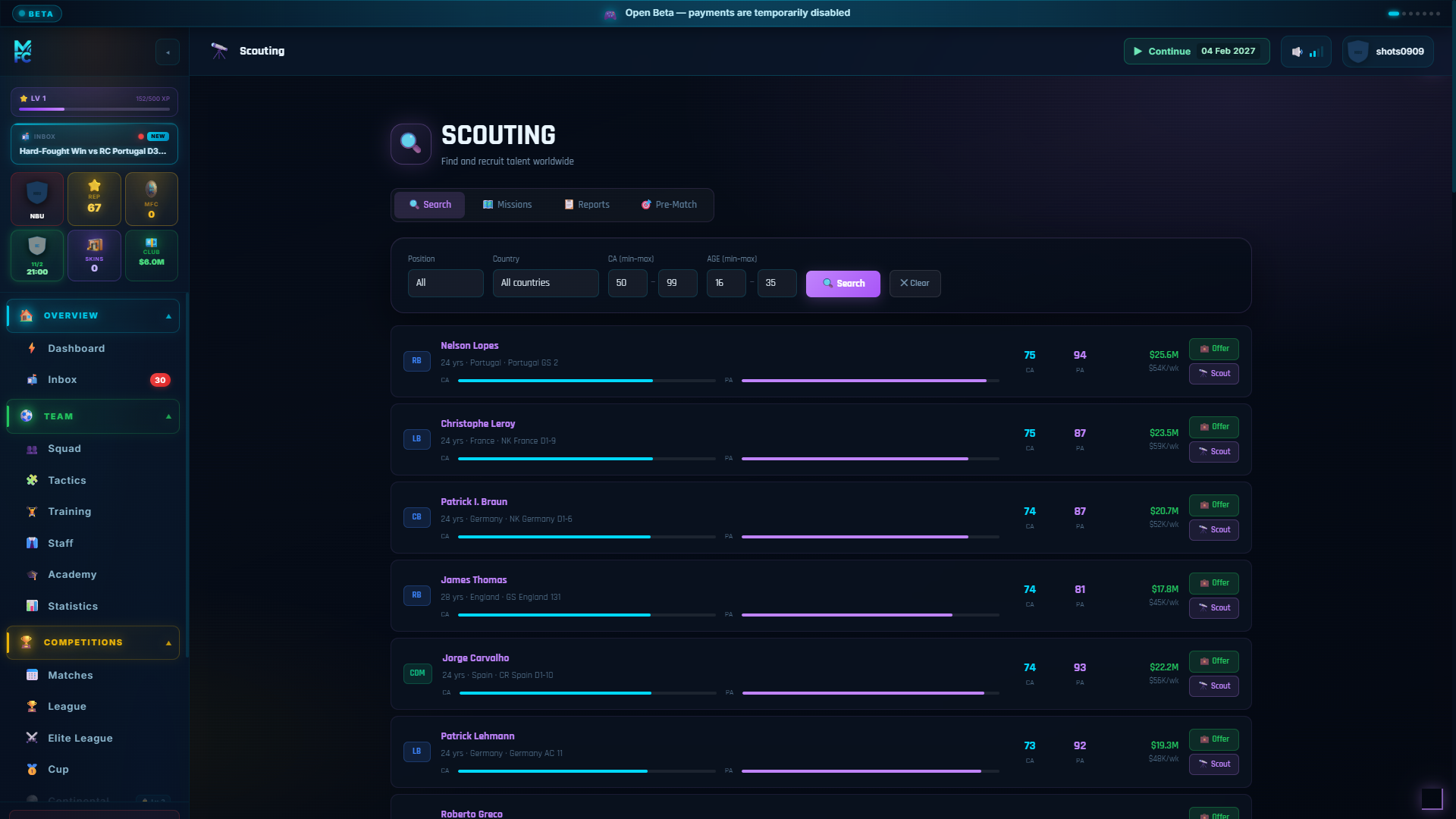Click the LB badge for Patrick Lehmann
Viewport: 1456px width, 819px height.
(416, 752)
